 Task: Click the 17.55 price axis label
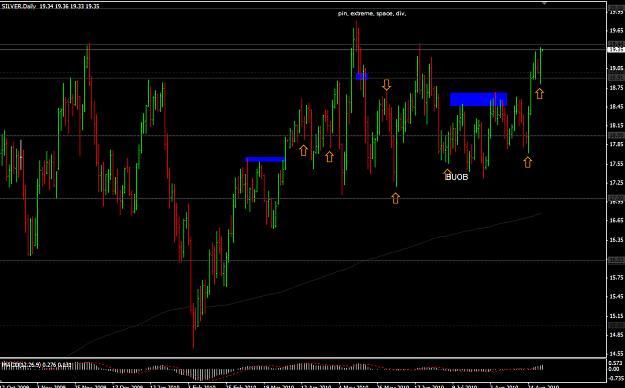616,163
